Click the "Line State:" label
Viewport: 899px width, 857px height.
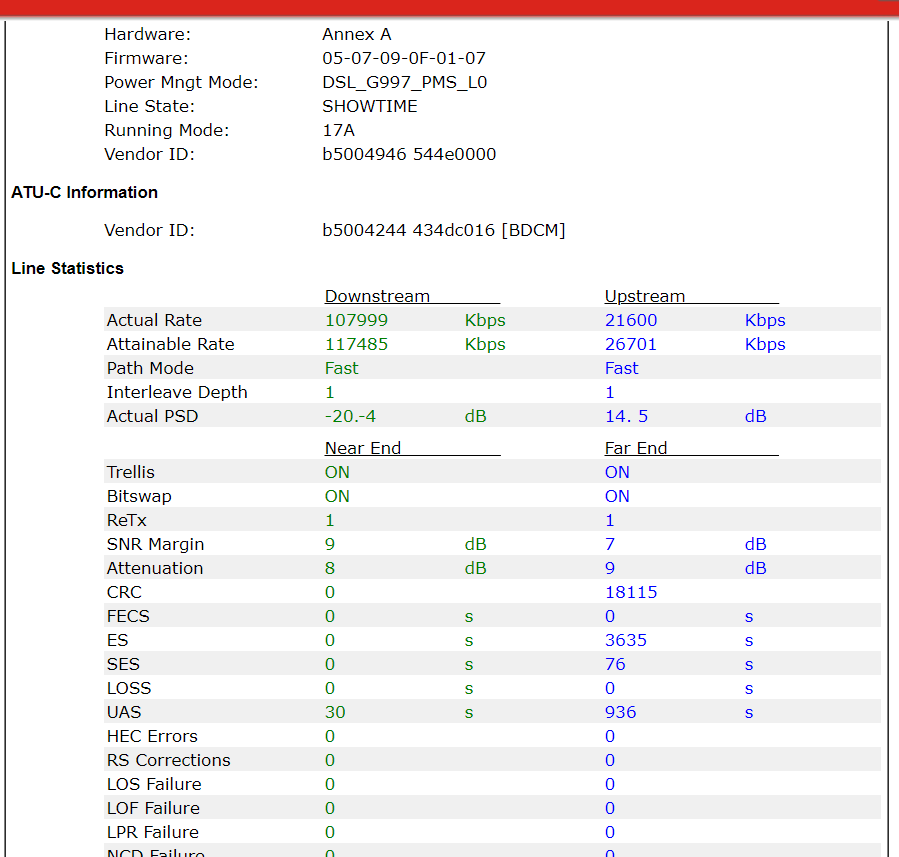(x=150, y=107)
